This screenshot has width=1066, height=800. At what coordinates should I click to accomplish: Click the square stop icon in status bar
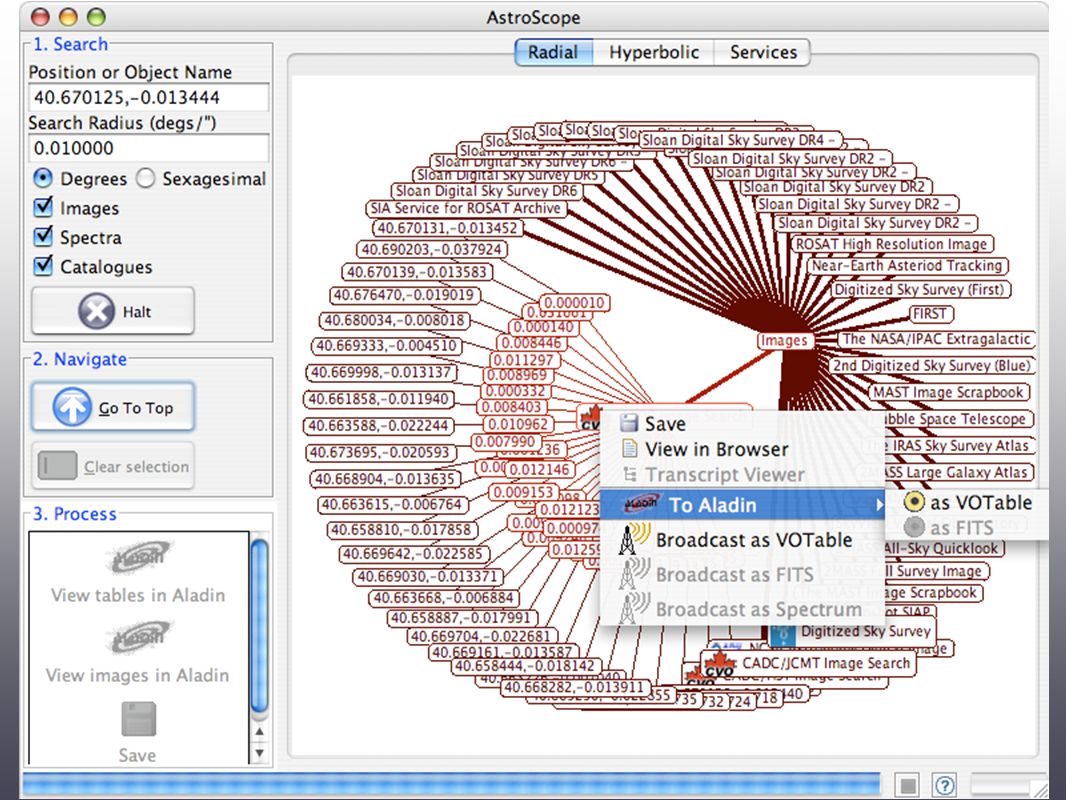(908, 786)
